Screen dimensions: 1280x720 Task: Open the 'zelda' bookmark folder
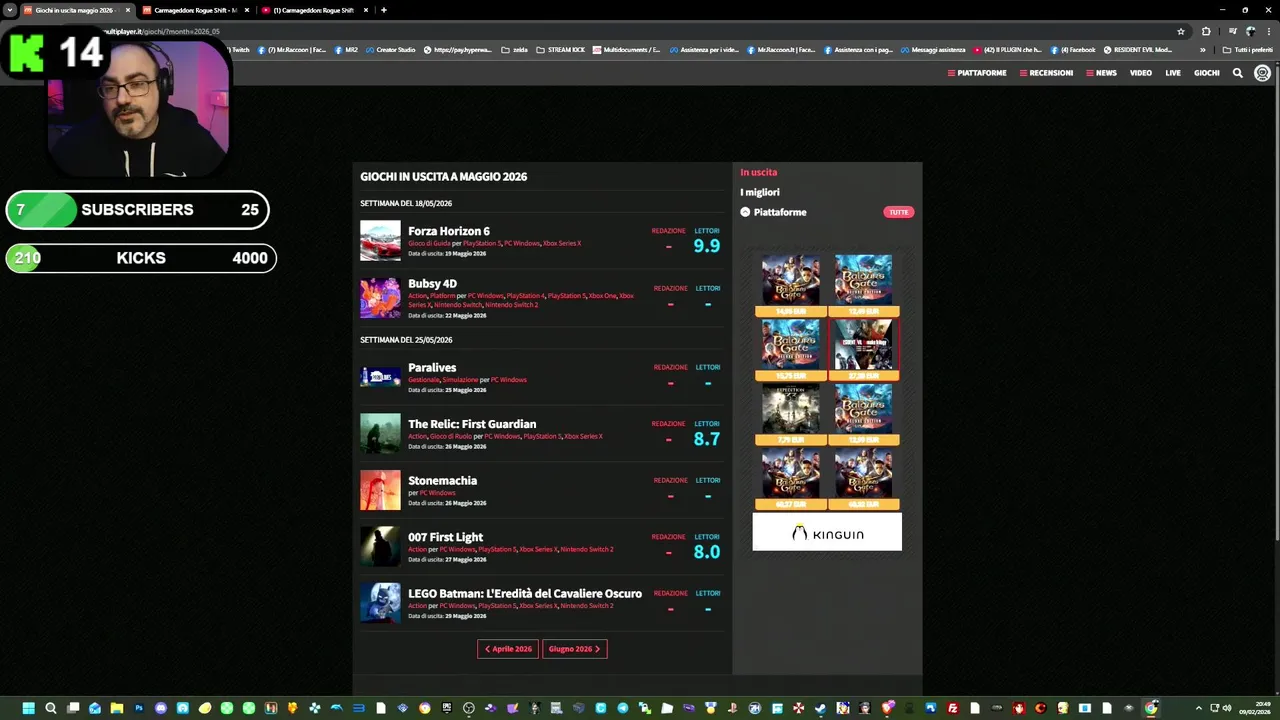[514, 50]
